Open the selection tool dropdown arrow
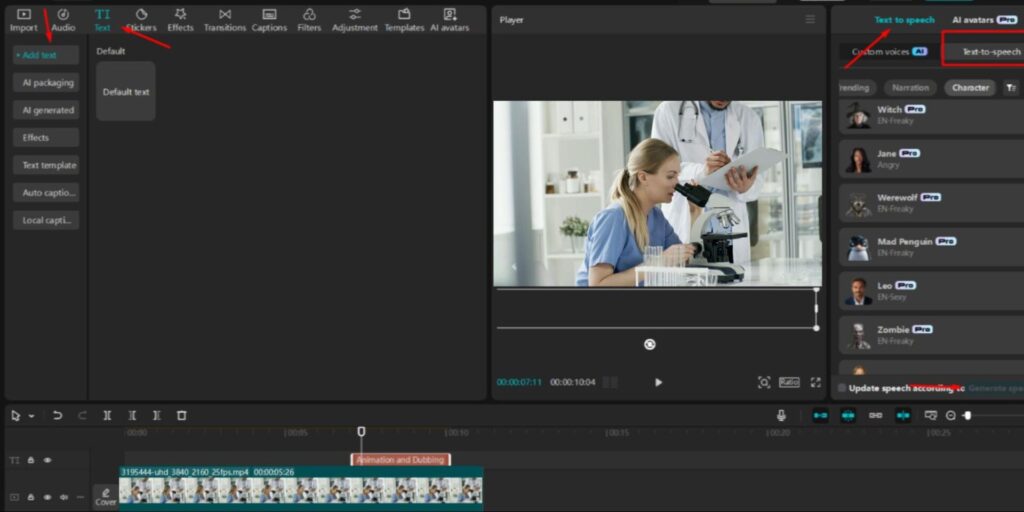1024x512 pixels. pos(31,416)
